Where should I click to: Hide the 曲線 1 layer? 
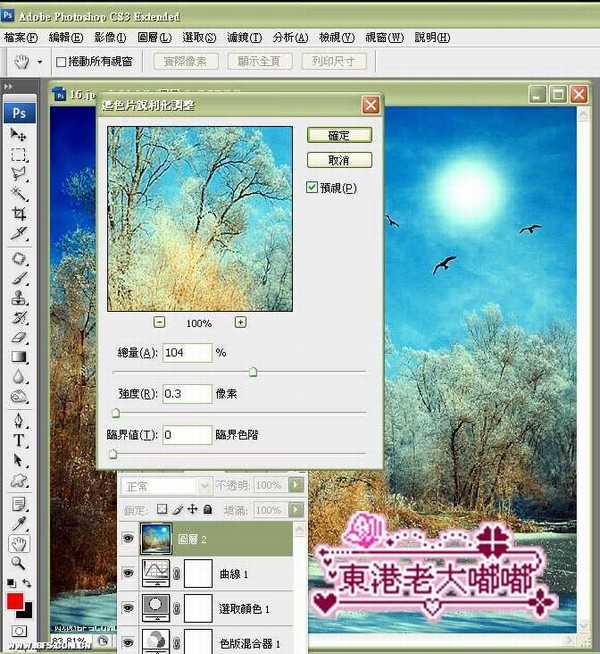[x=127, y=573]
